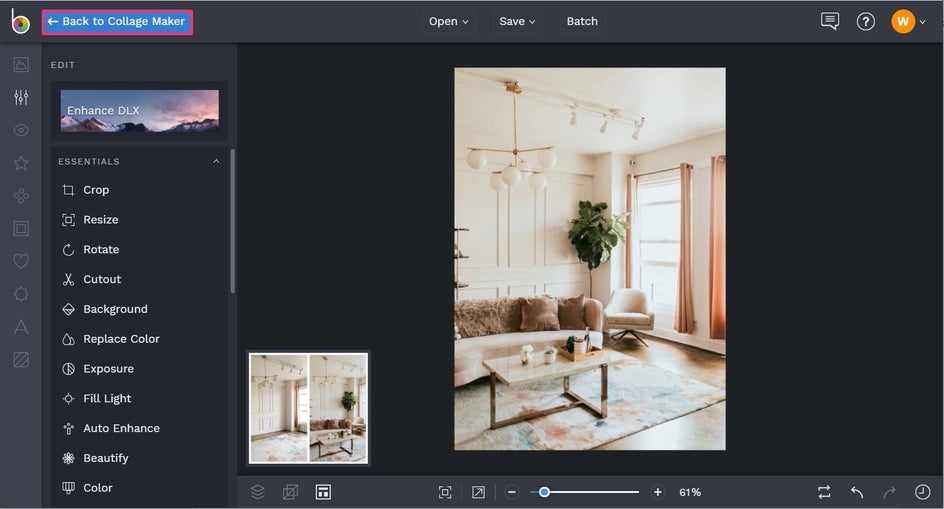Click Back to Collage Maker
The width and height of the screenshot is (944, 509).
point(117,21)
